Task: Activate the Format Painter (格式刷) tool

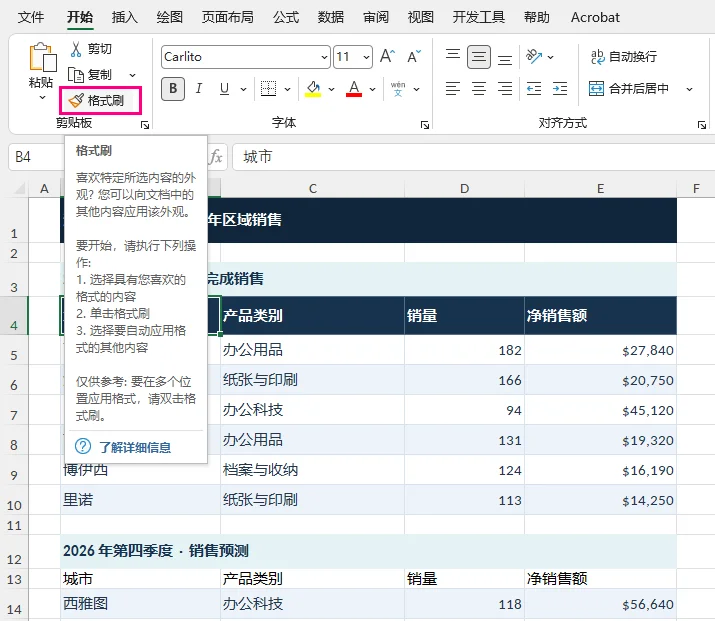Action: pos(100,100)
